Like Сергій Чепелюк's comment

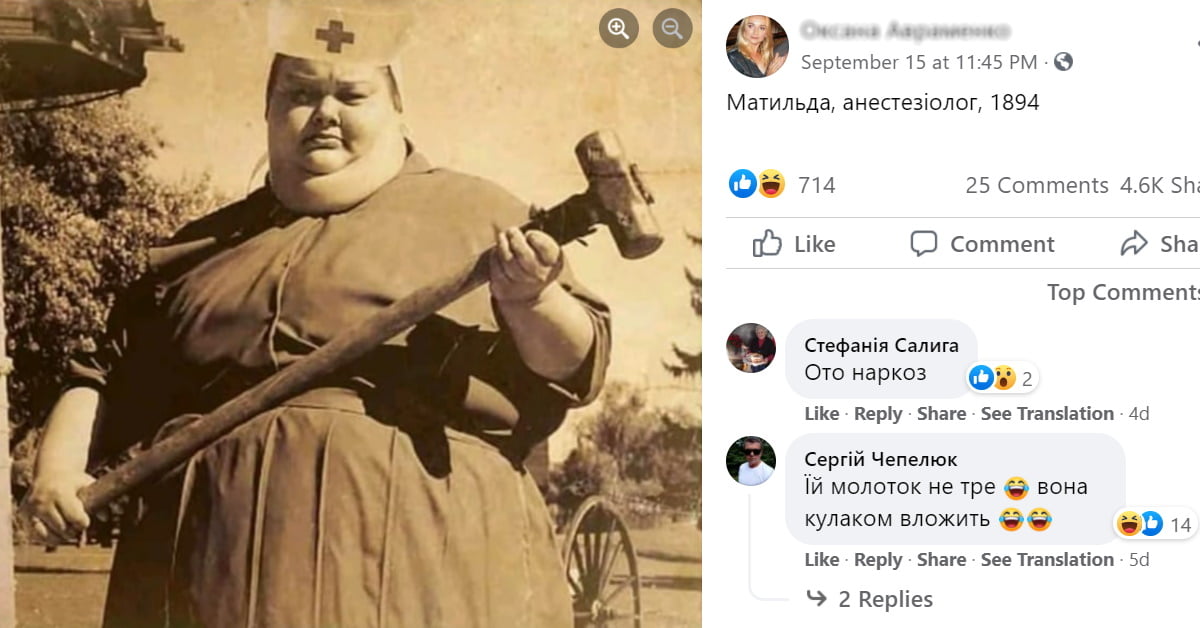[x=821, y=560]
